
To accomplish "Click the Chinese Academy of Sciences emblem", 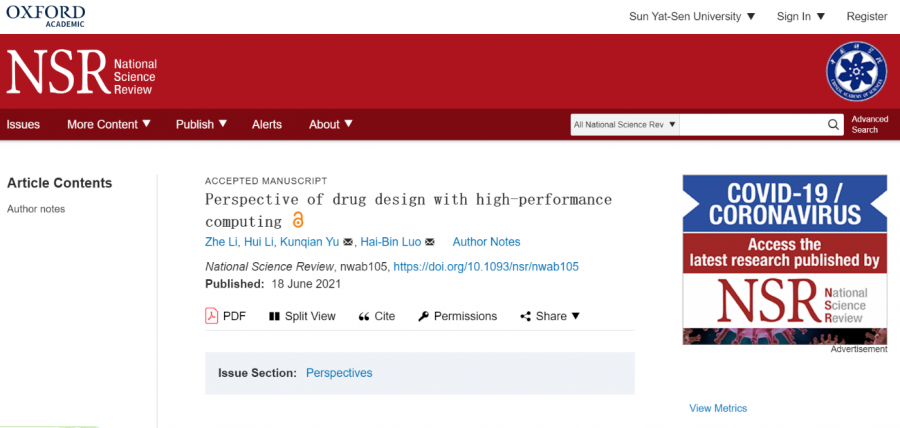I will (857, 72).
